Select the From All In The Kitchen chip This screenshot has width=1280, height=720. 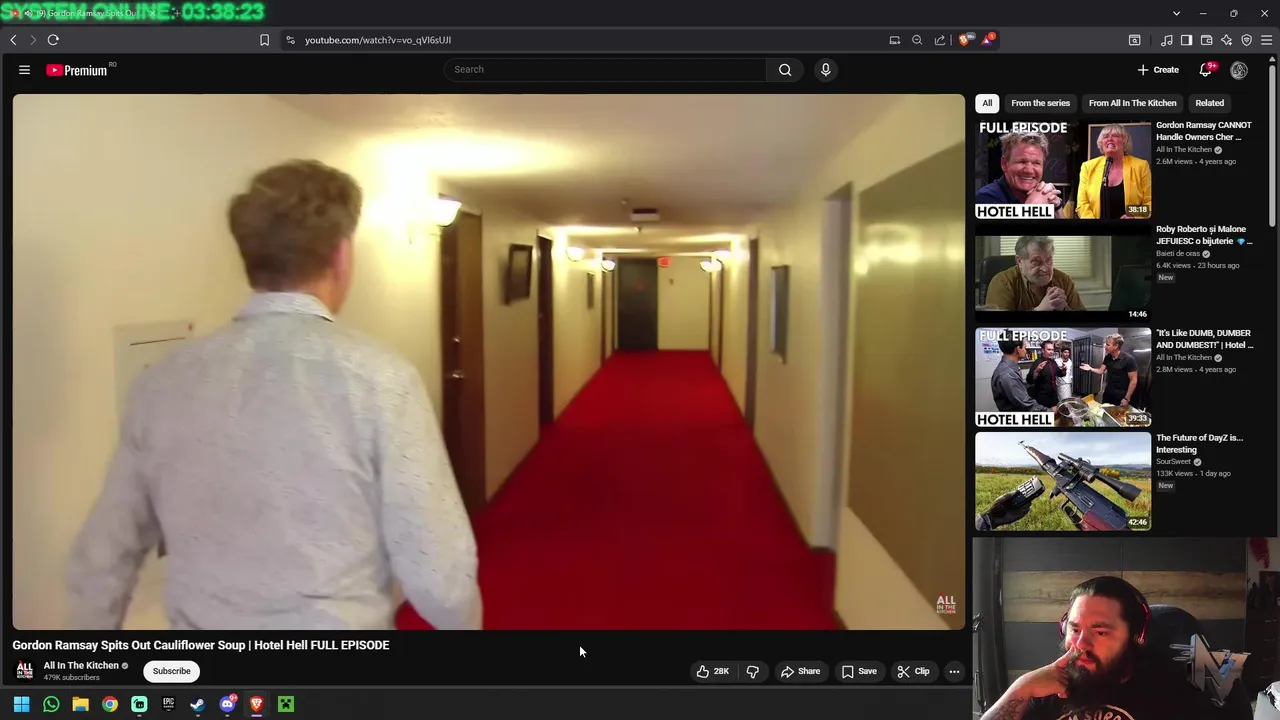point(1132,103)
